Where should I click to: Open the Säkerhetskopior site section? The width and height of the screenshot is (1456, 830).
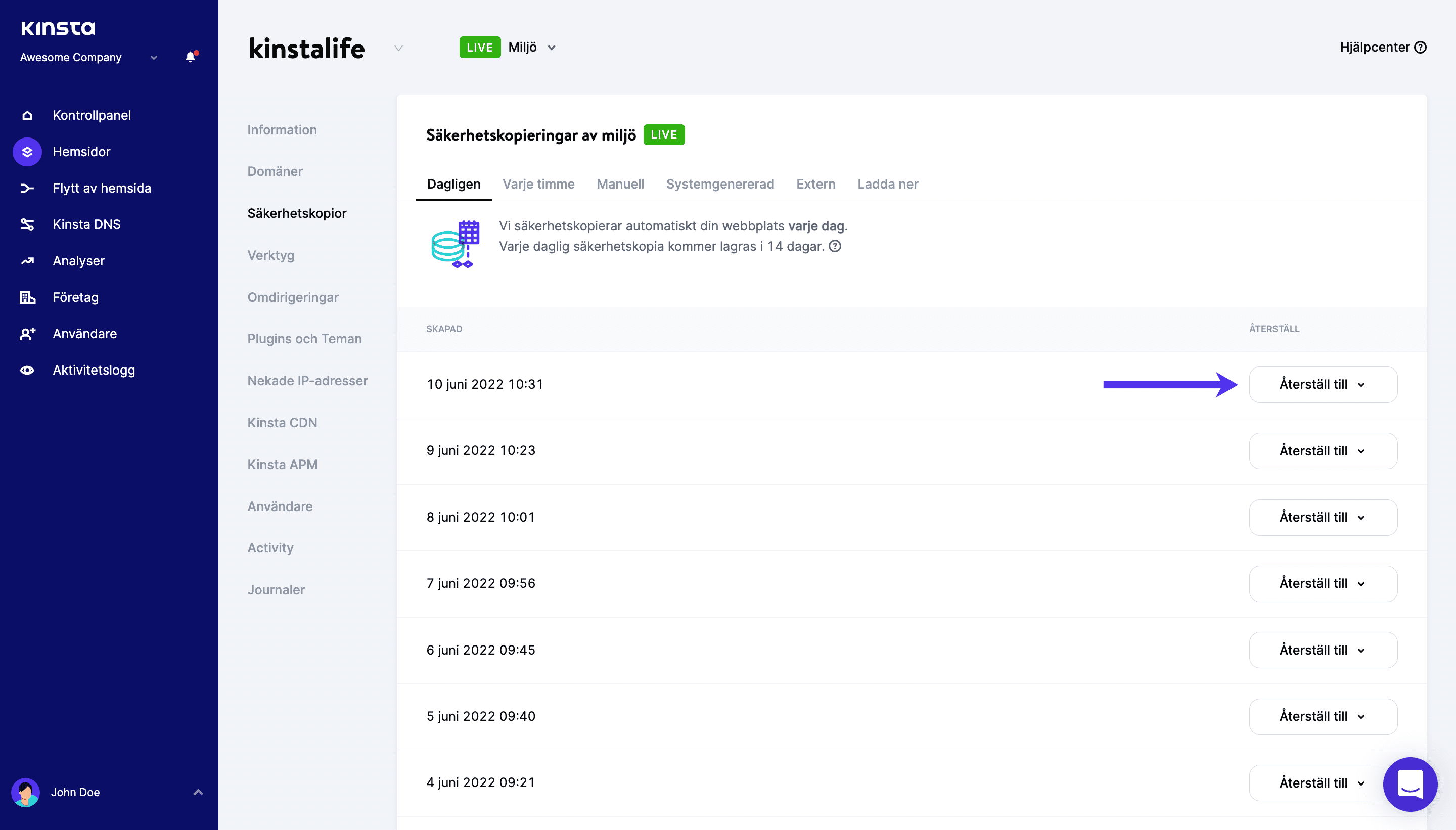point(297,213)
